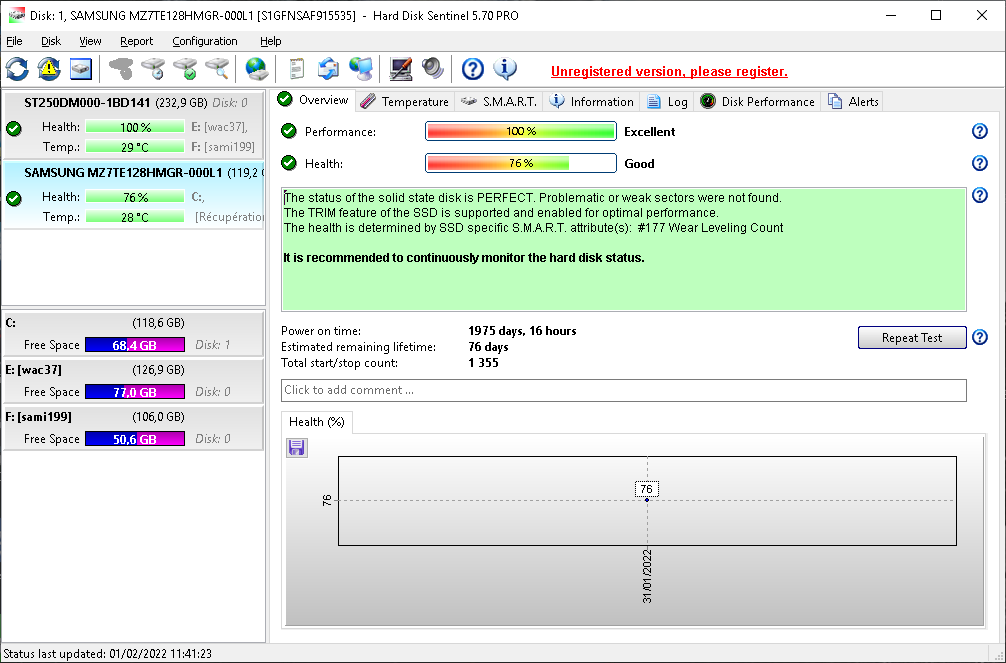Select the Health (%) graph tab
The image size is (1006, 663).
click(317, 422)
